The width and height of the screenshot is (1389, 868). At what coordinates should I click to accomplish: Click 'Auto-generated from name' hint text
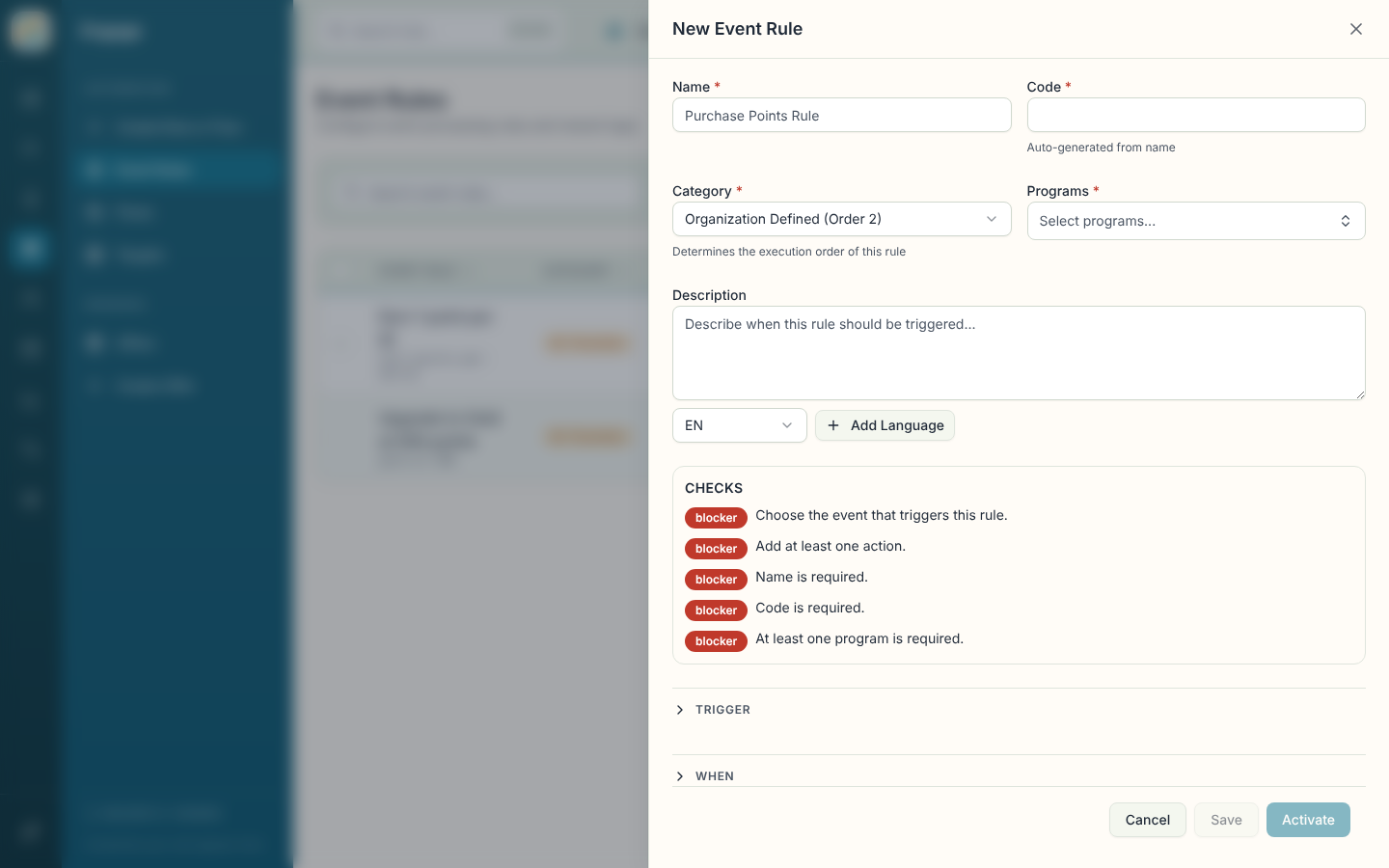(x=1101, y=148)
